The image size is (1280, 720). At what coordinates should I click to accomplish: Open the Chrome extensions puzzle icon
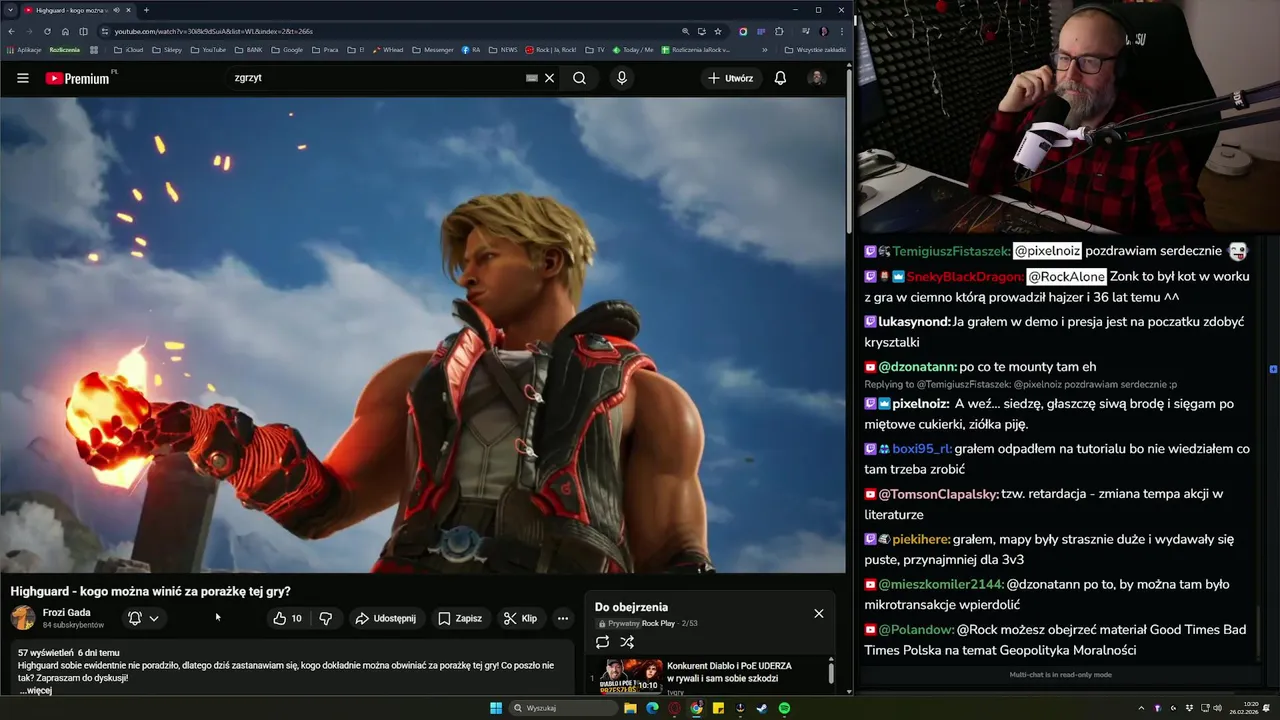[x=779, y=31]
